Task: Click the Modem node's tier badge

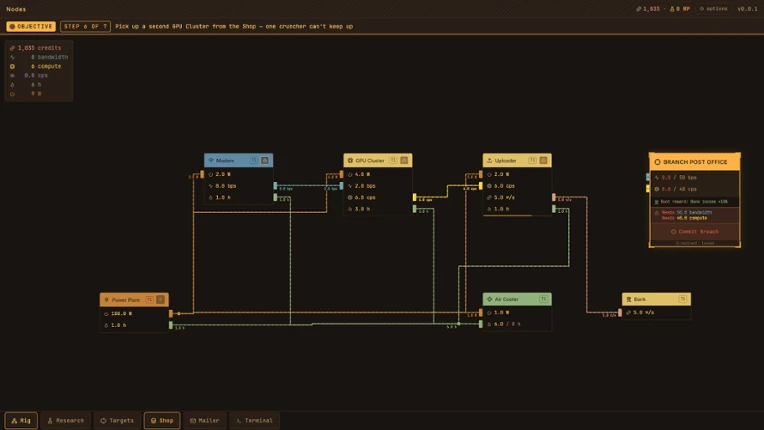Action: (253, 160)
